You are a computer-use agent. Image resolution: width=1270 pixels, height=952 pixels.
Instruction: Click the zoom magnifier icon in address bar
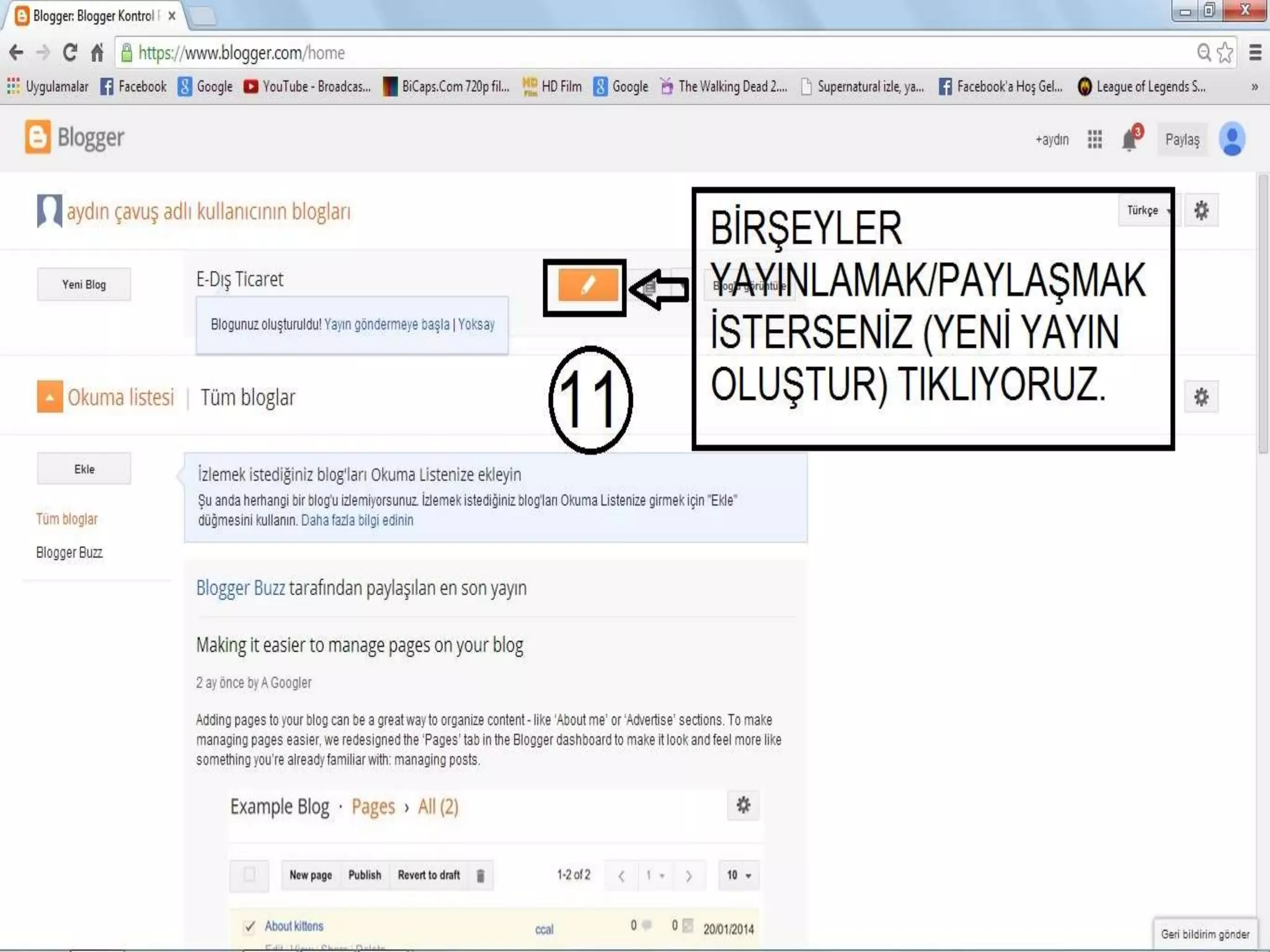[1204, 53]
